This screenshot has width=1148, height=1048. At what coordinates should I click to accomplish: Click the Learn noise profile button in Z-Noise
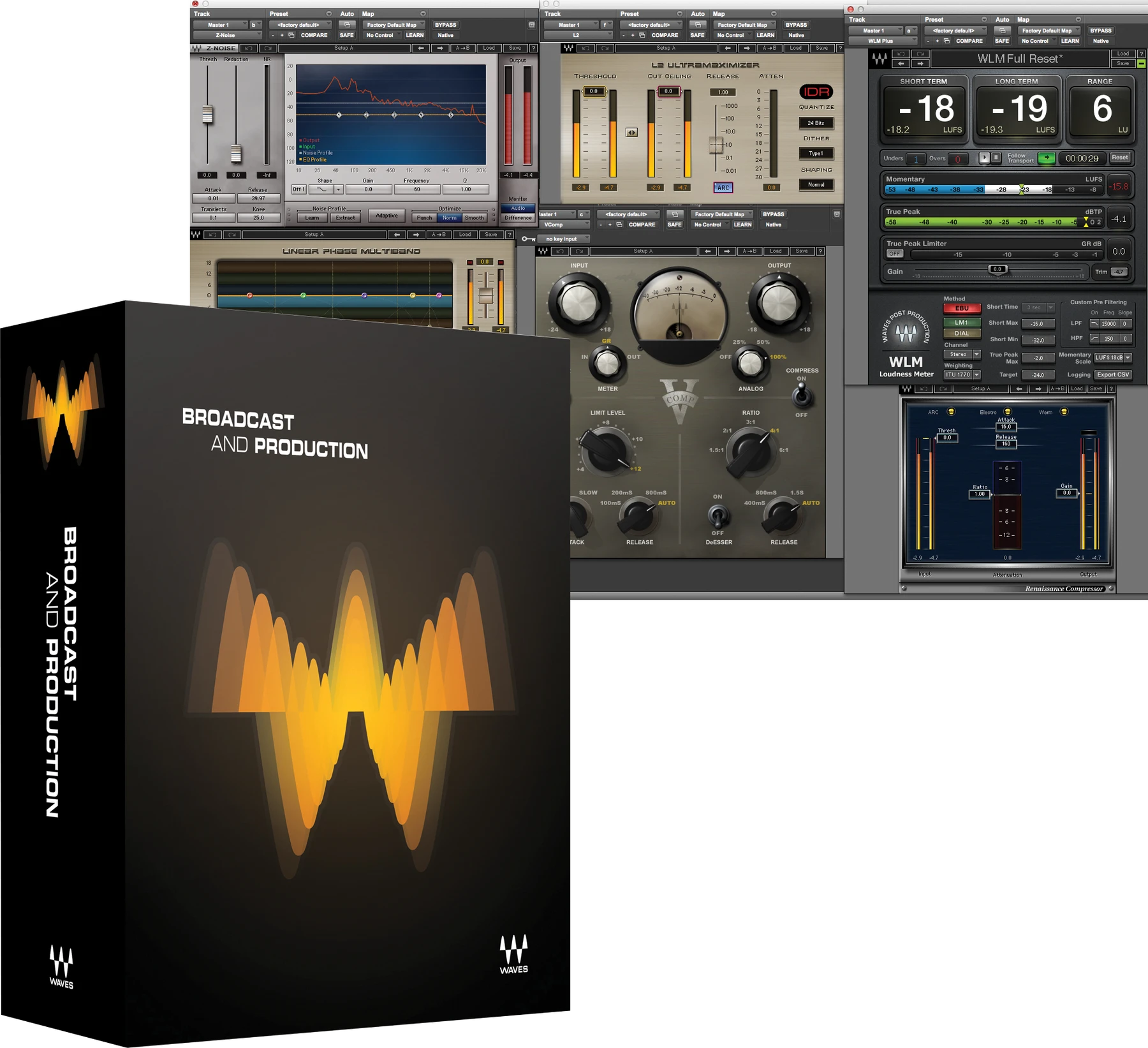(x=312, y=218)
